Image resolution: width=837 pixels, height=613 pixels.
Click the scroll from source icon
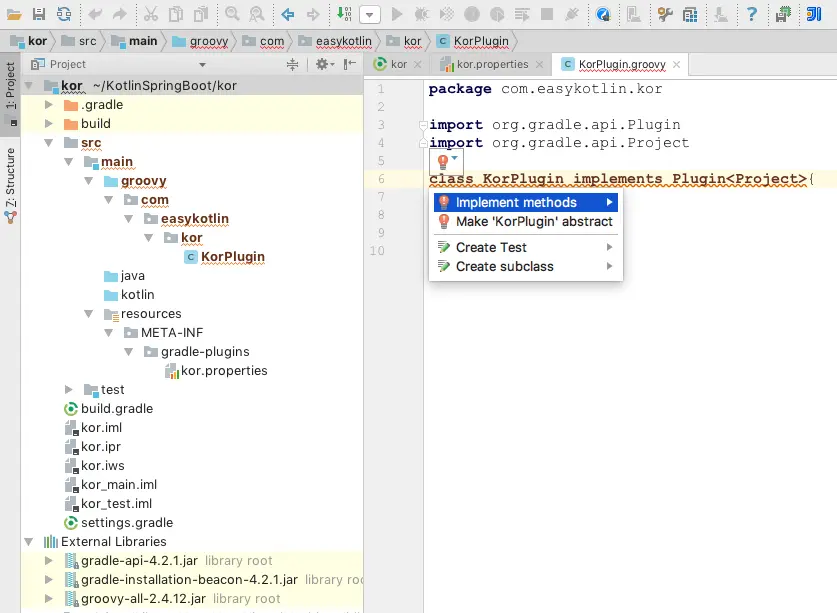coord(293,65)
